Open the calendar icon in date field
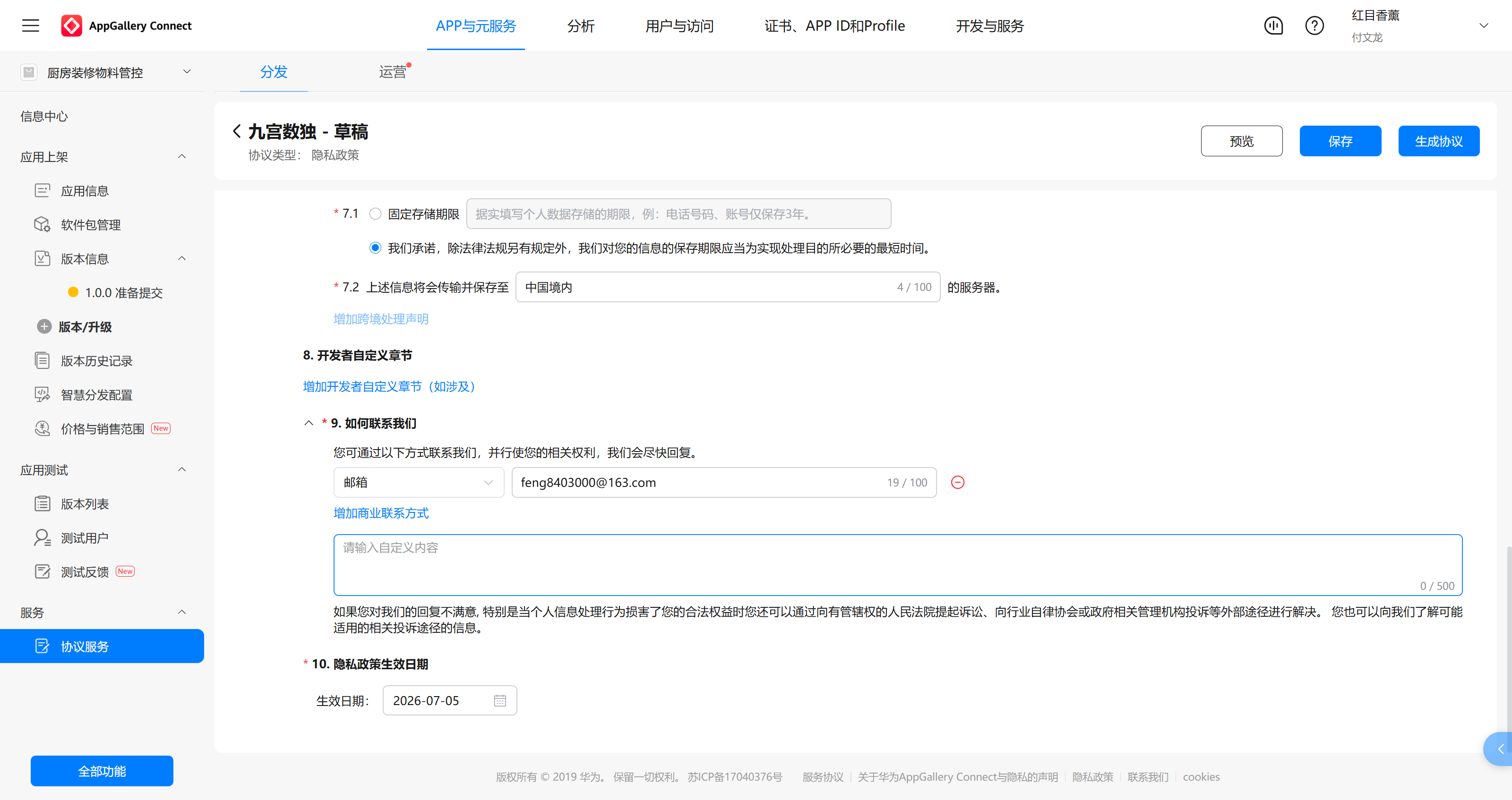 (499, 700)
